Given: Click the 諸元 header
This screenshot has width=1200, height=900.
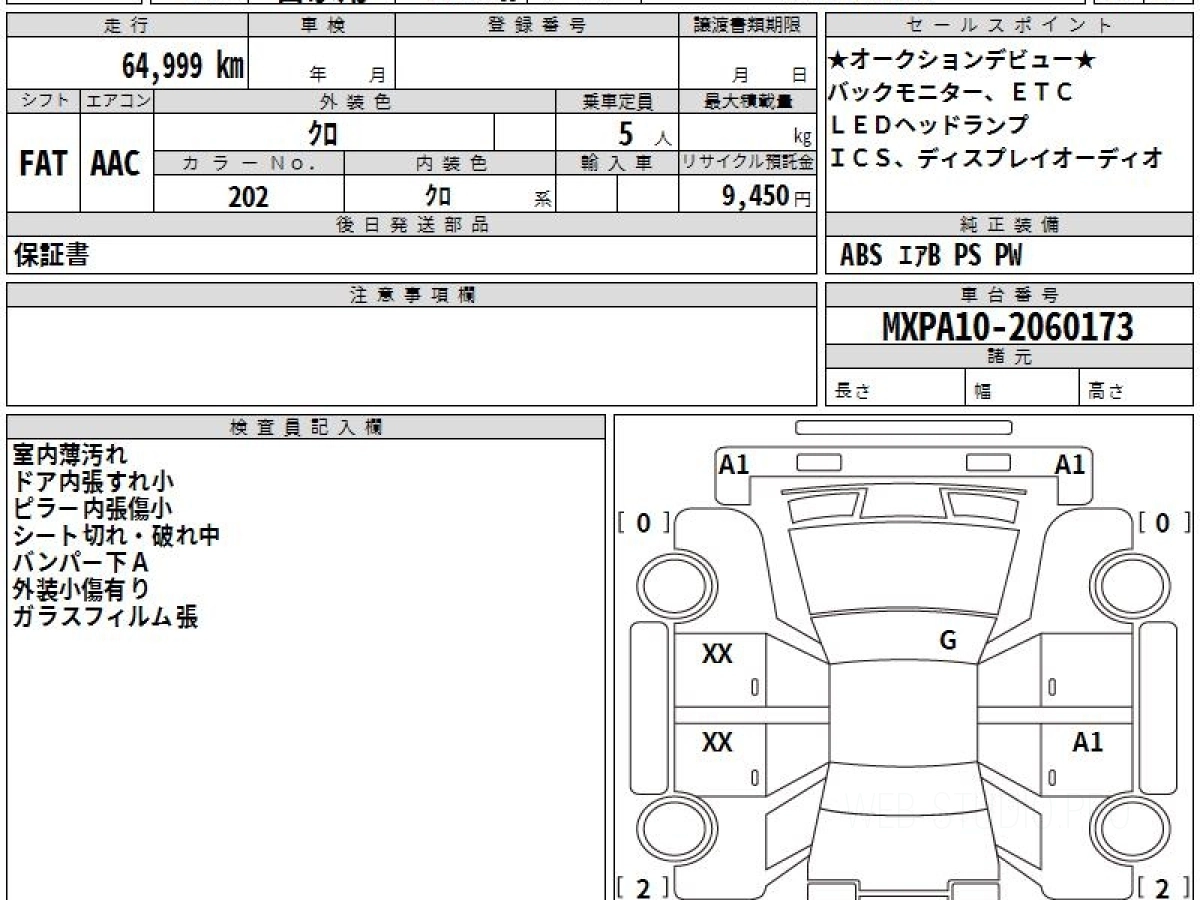Looking at the screenshot, I should coord(1009,357).
